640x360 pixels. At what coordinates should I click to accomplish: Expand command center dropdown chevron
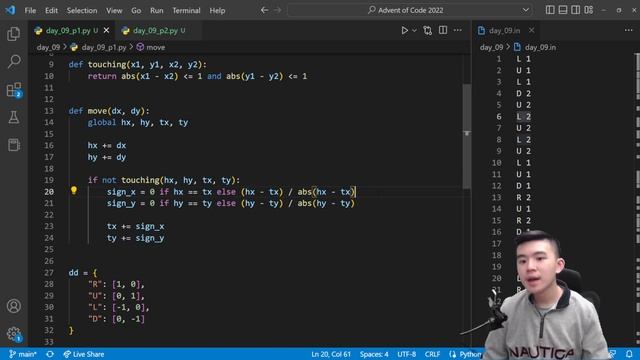coord(526,10)
